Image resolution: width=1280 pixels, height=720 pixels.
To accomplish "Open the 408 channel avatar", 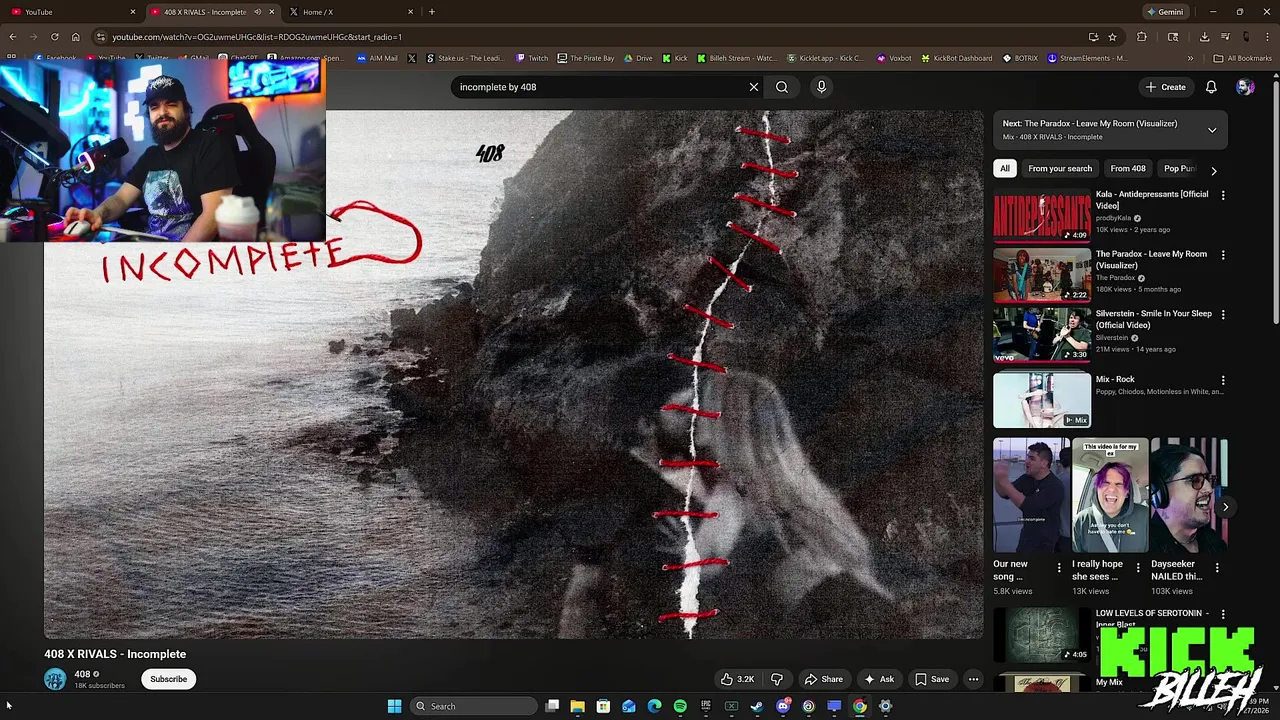I will [x=55, y=679].
